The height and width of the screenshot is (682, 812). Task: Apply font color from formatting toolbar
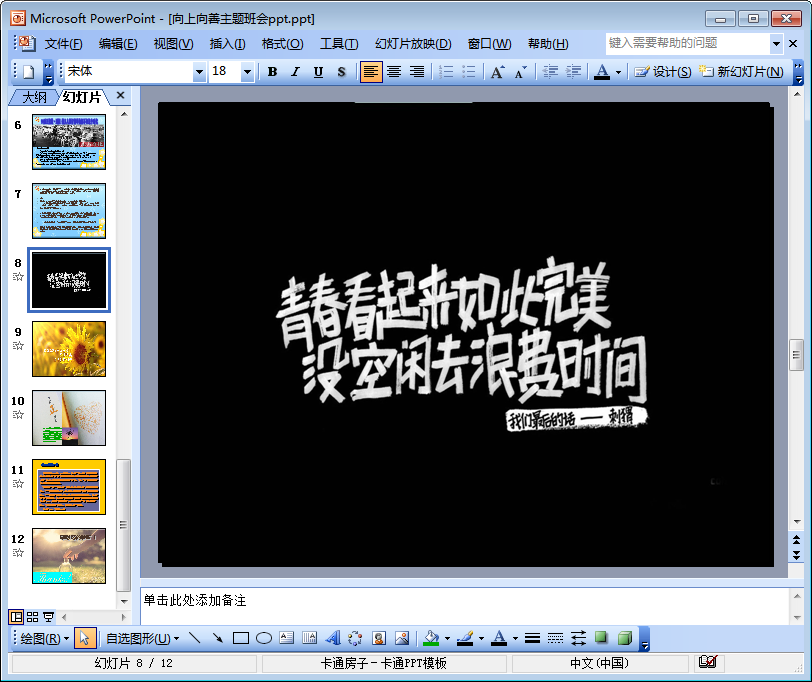602,72
